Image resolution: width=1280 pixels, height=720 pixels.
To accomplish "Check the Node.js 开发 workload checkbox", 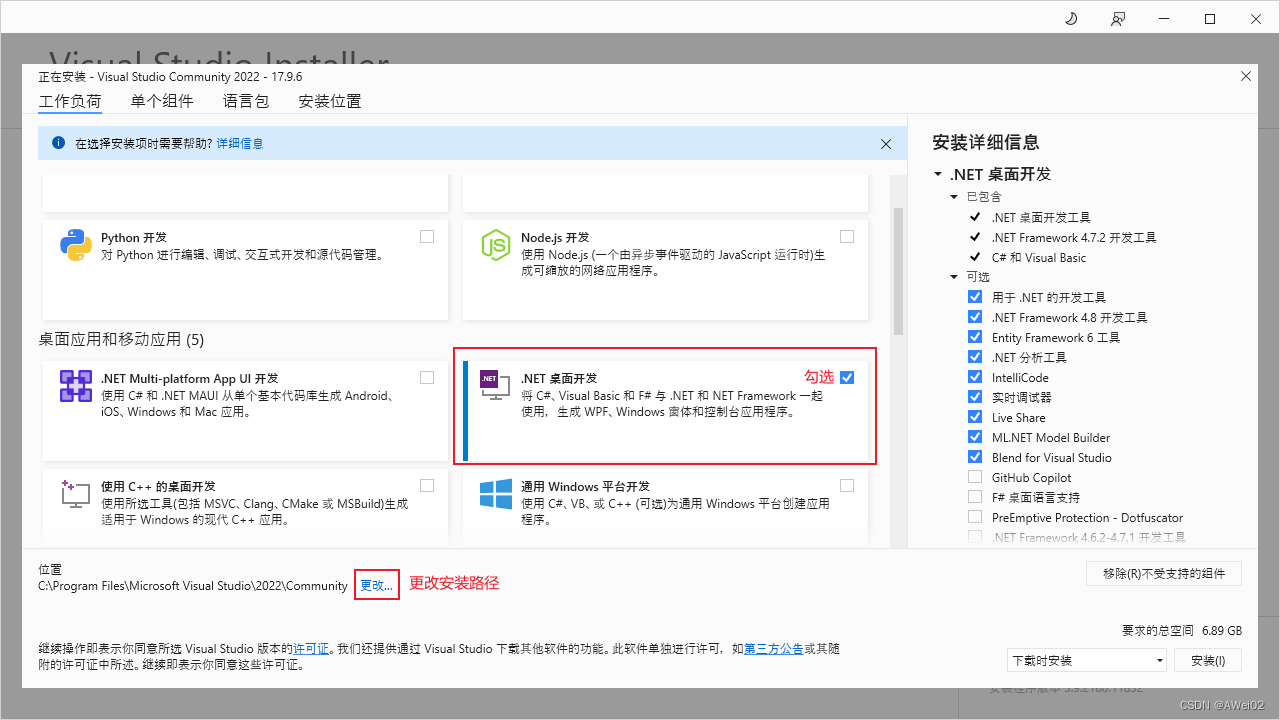I will [847, 236].
